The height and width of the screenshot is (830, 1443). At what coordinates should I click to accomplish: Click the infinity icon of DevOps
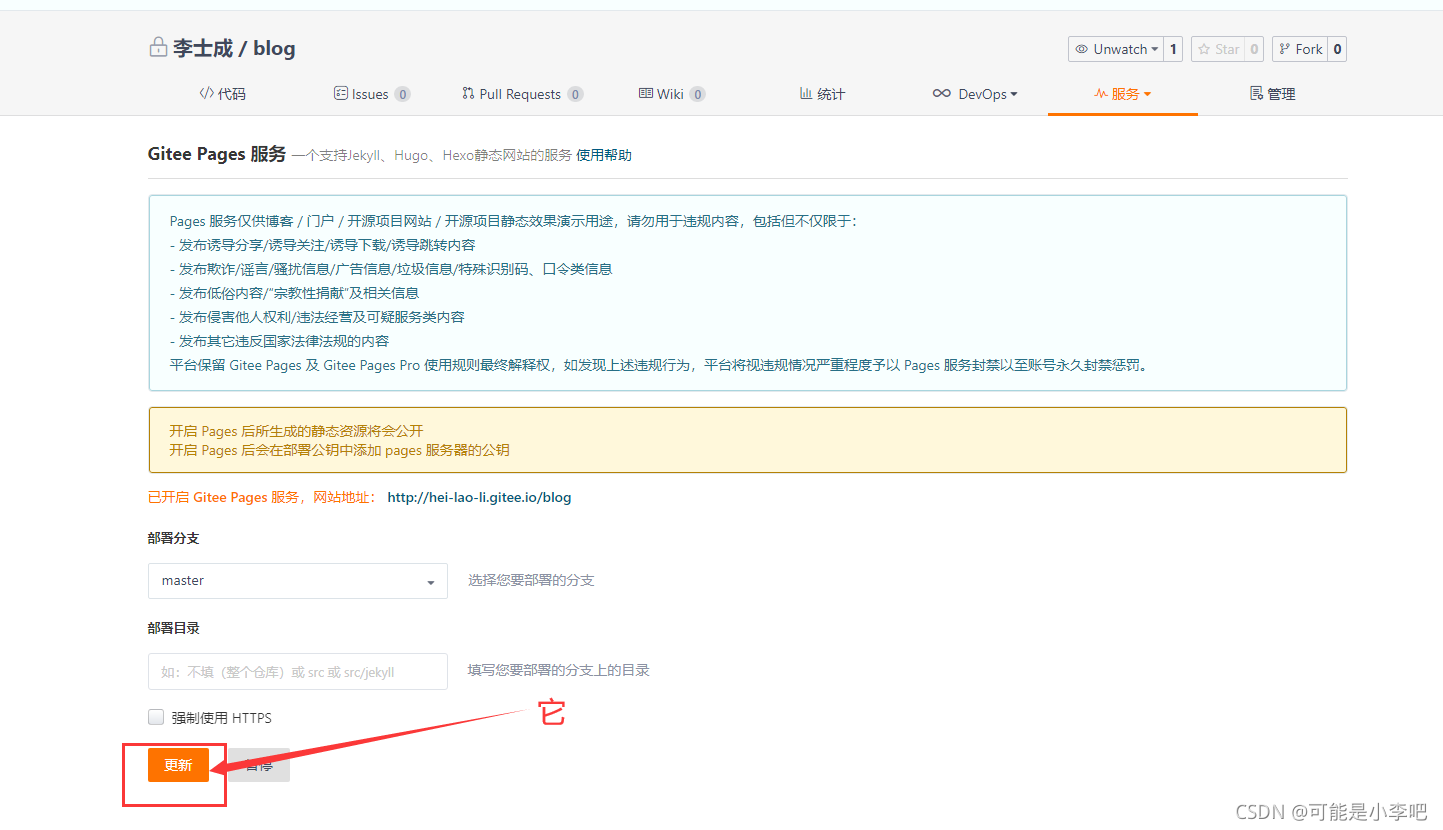[x=942, y=93]
